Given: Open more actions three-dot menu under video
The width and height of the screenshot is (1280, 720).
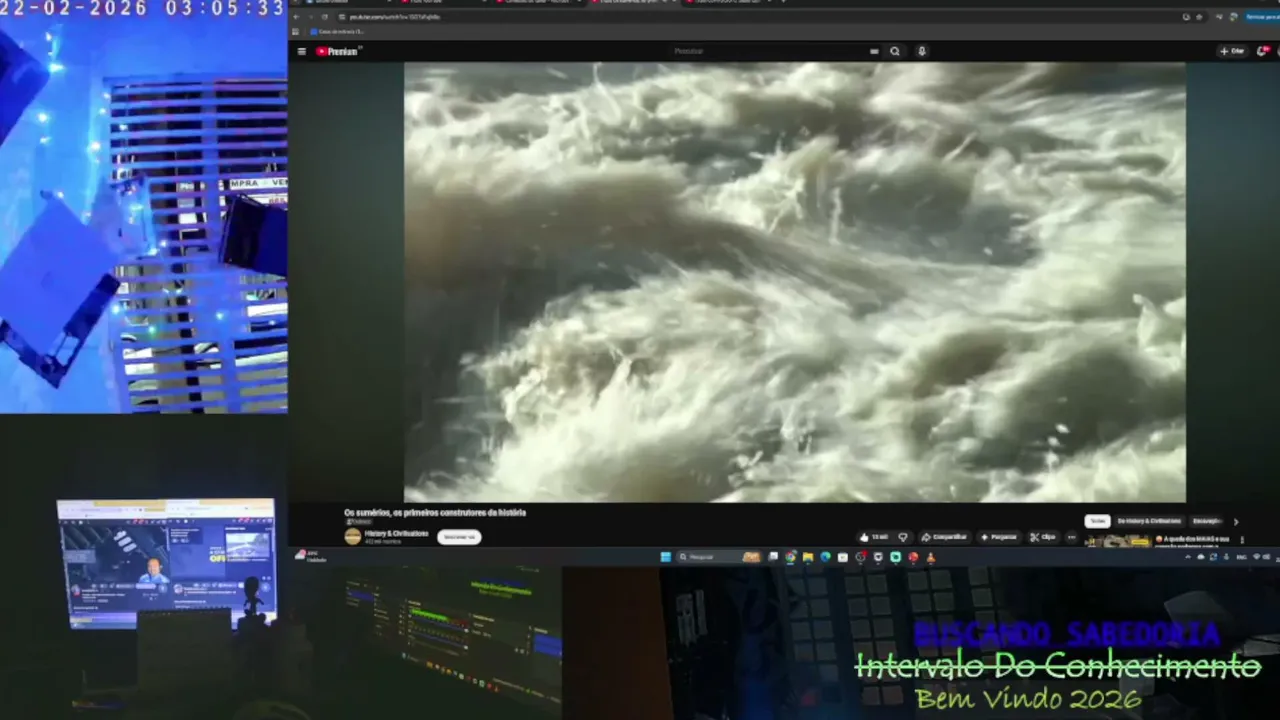Looking at the screenshot, I should 1072,537.
